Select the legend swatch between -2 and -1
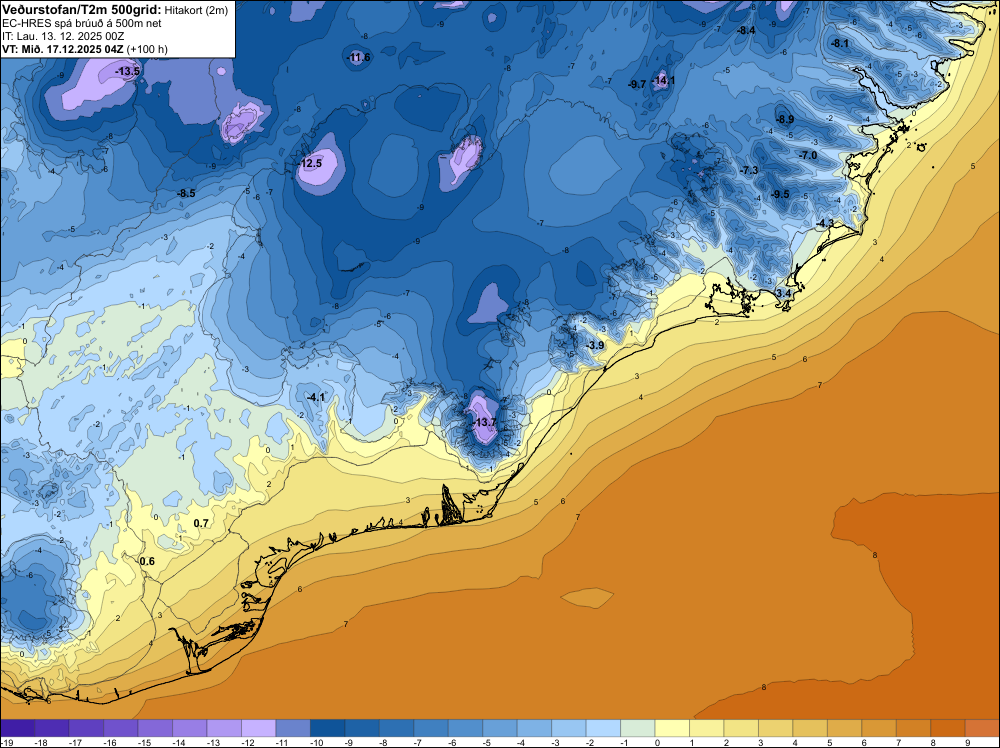 [x=603, y=728]
